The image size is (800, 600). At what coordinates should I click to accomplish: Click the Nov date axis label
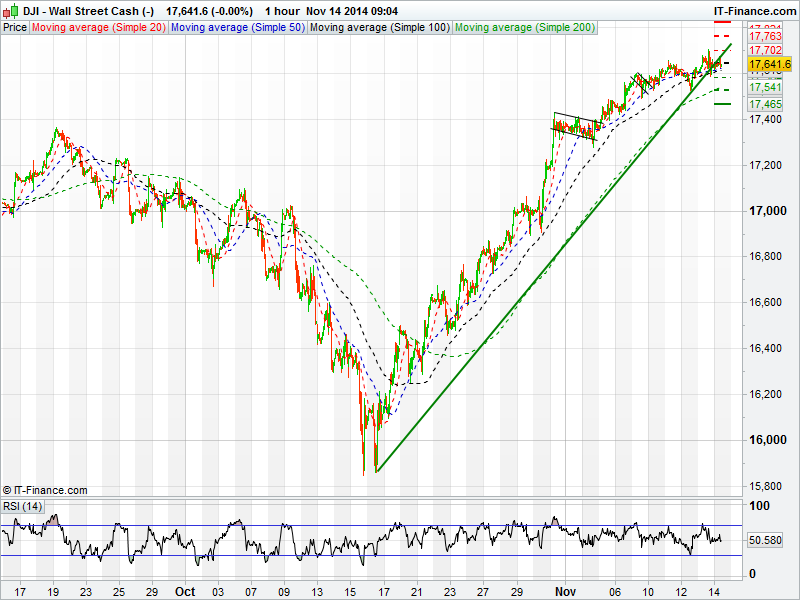565,592
